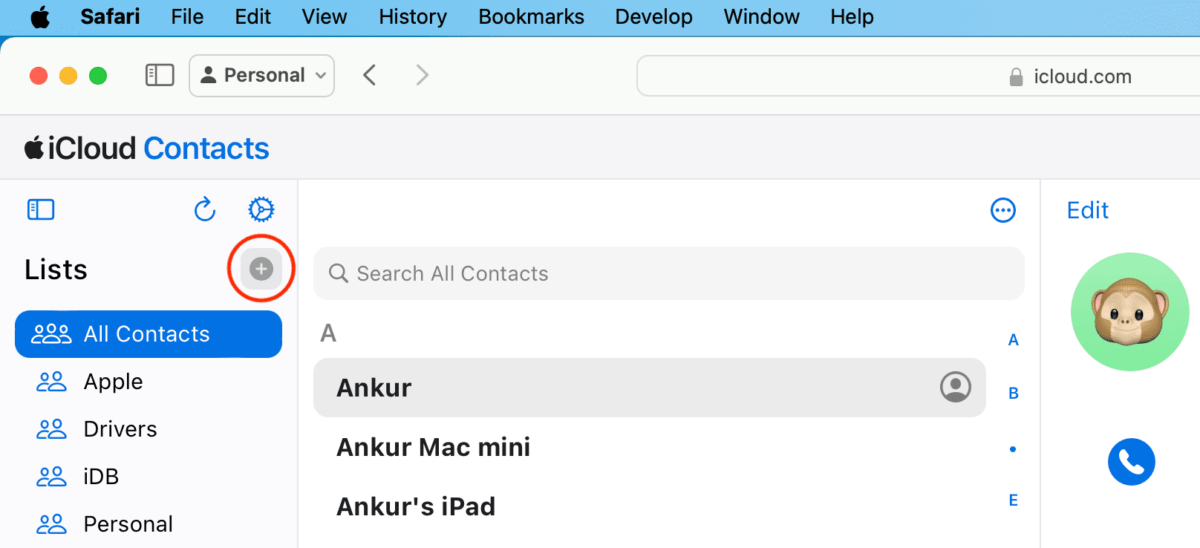
Task: Select the Ankur contact
Action: click(649, 388)
